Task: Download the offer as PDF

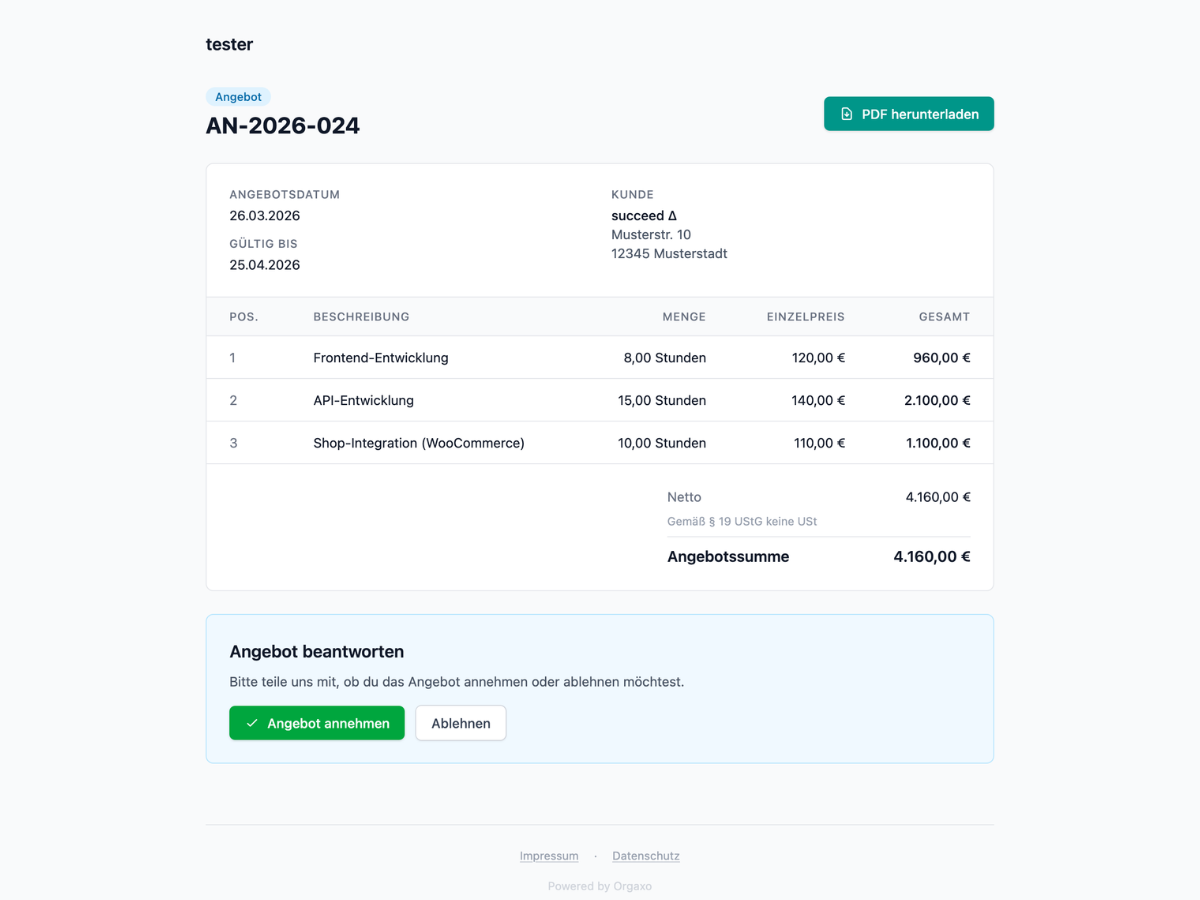Action: [909, 114]
